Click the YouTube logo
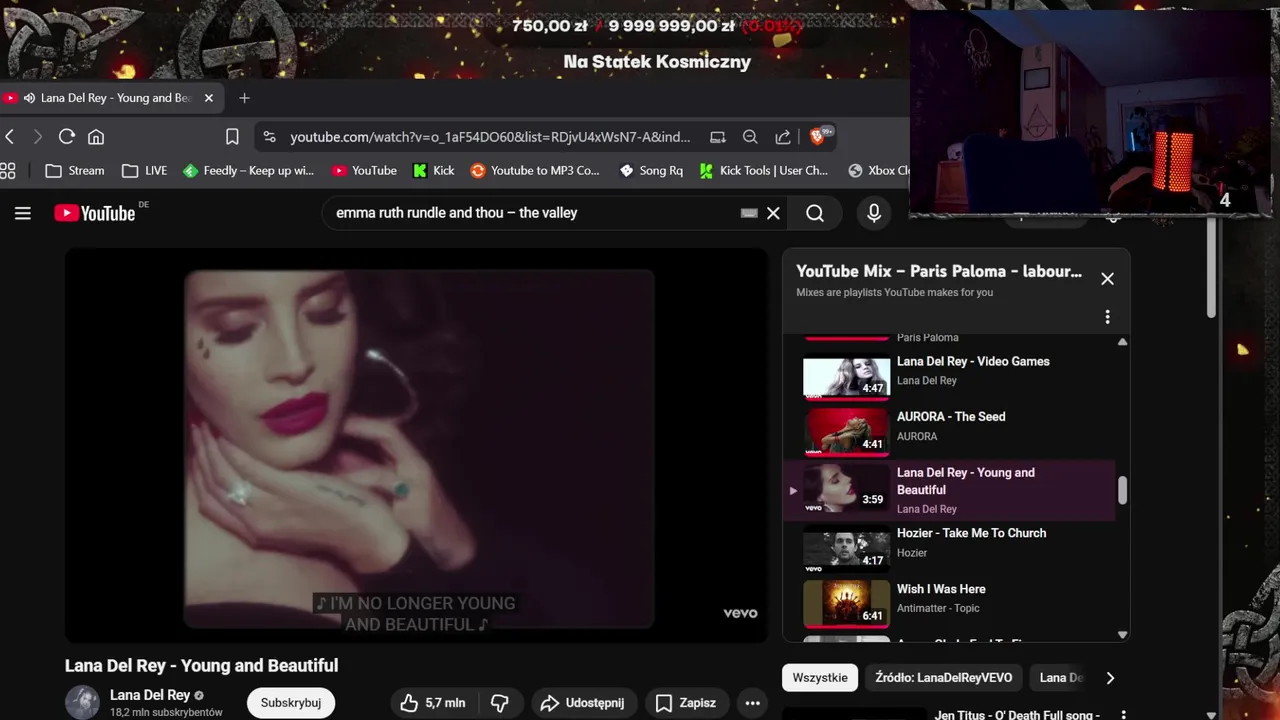 [95, 213]
